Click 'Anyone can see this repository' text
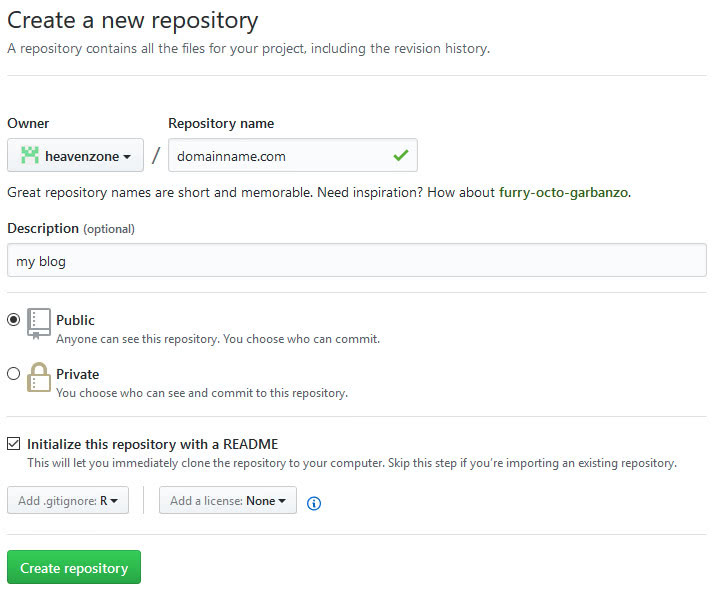This screenshot has width=715, height=590. pyautogui.click(x=218, y=339)
